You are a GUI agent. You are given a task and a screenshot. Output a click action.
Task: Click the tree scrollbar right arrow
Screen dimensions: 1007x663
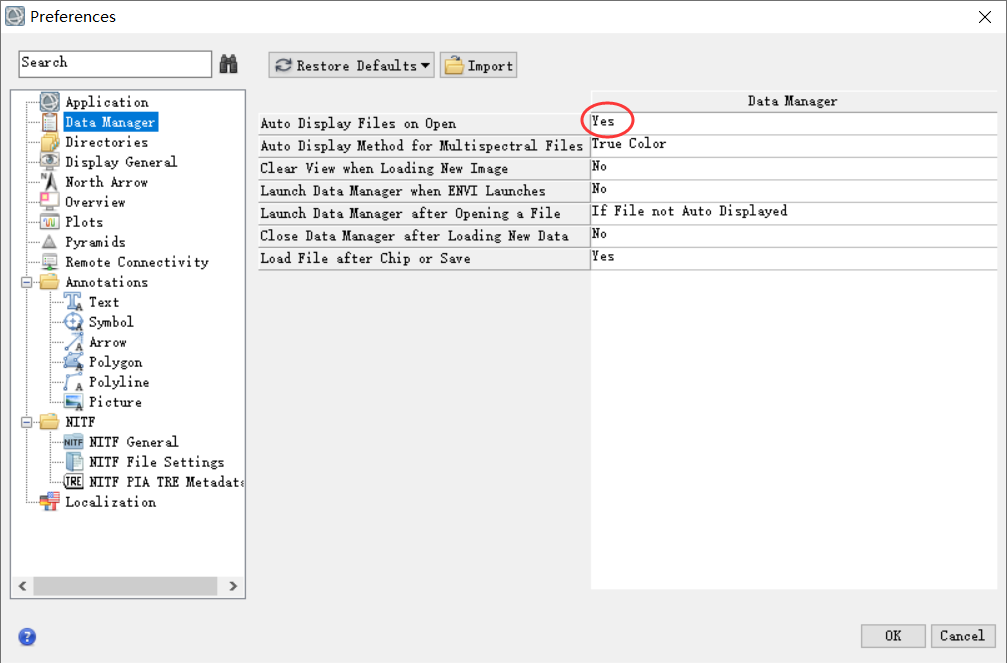(x=233, y=586)
